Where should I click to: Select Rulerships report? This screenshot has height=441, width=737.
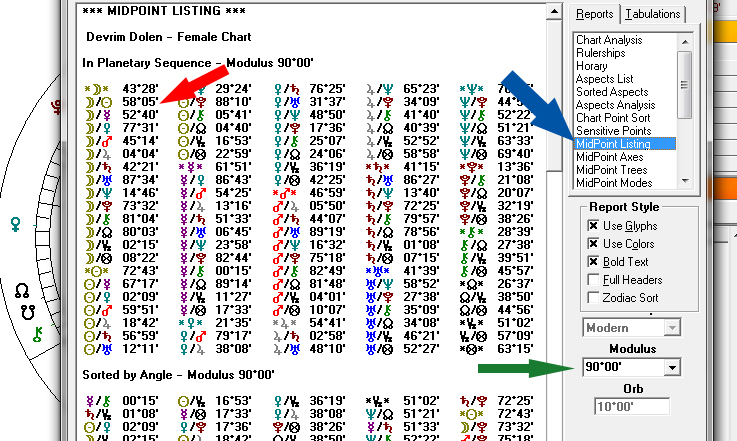coord(601,53)
